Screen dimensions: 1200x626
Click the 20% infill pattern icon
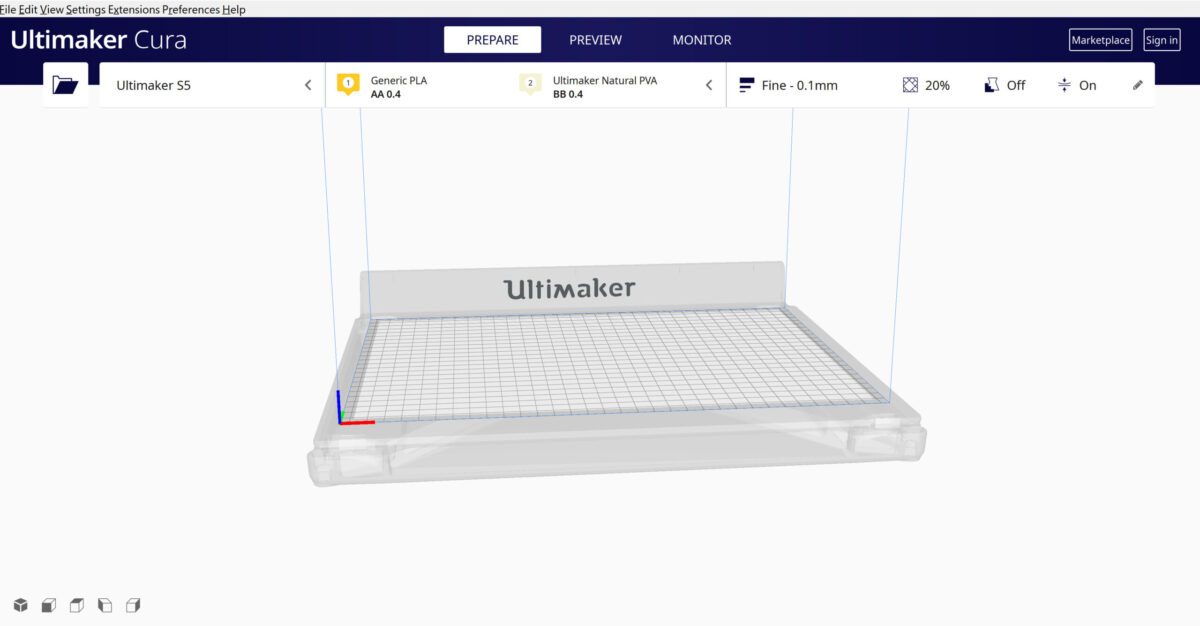910,86
